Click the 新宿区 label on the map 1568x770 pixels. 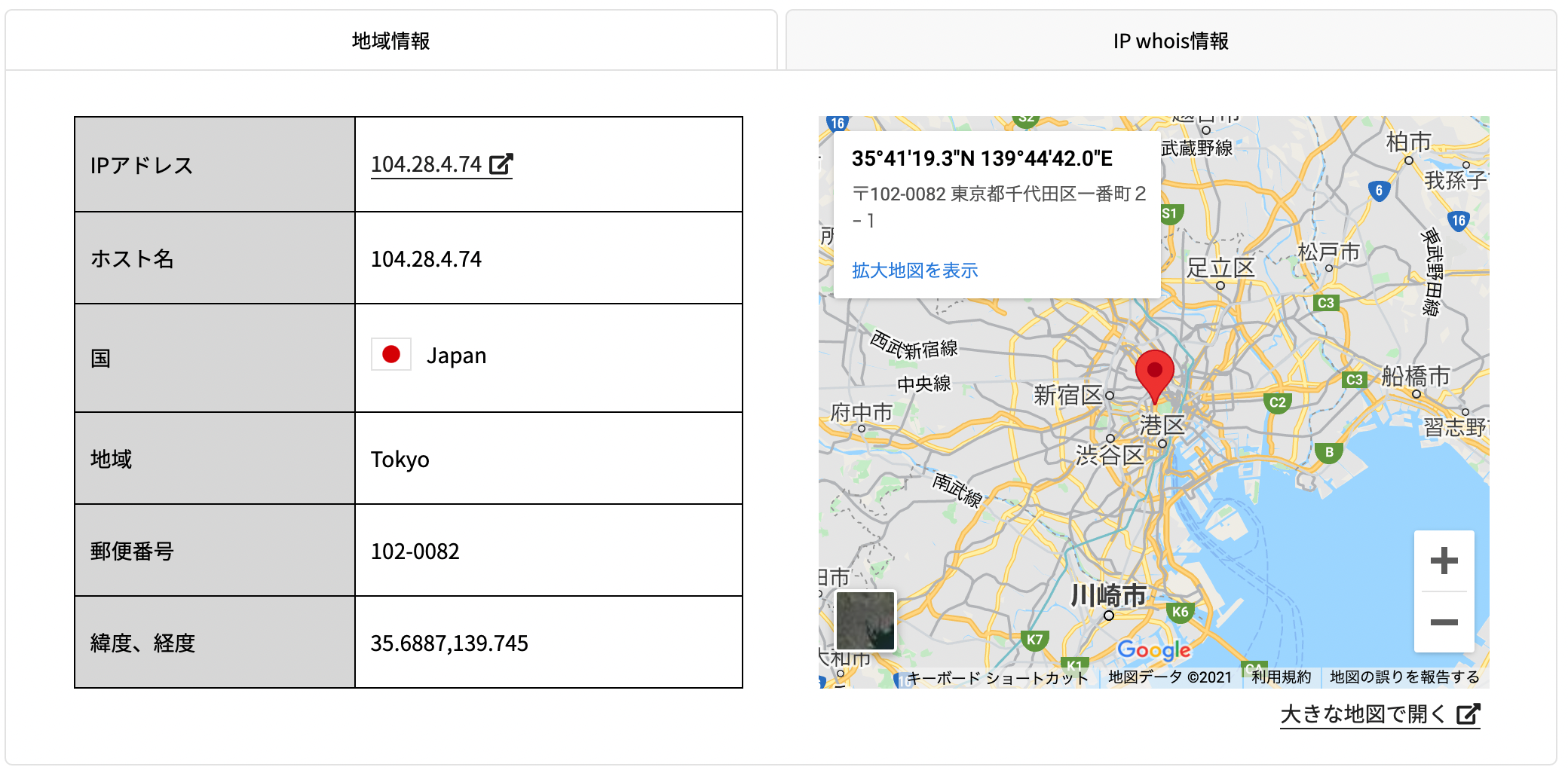(x=1067, y=395)
